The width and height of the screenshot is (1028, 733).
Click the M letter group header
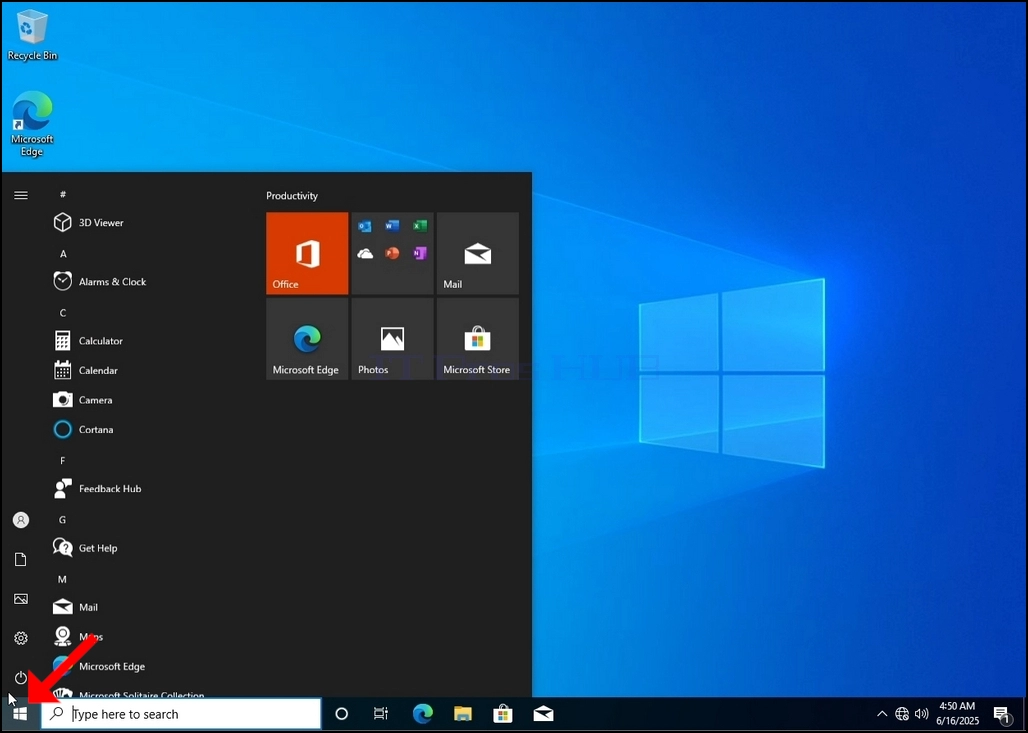(62, 579)
